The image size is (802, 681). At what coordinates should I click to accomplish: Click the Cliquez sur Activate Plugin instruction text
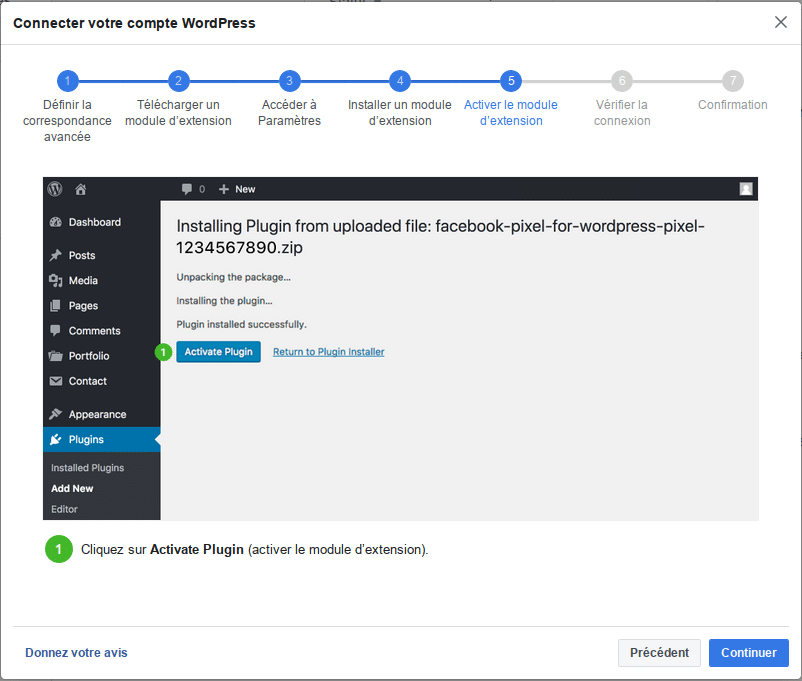[255, 550]
